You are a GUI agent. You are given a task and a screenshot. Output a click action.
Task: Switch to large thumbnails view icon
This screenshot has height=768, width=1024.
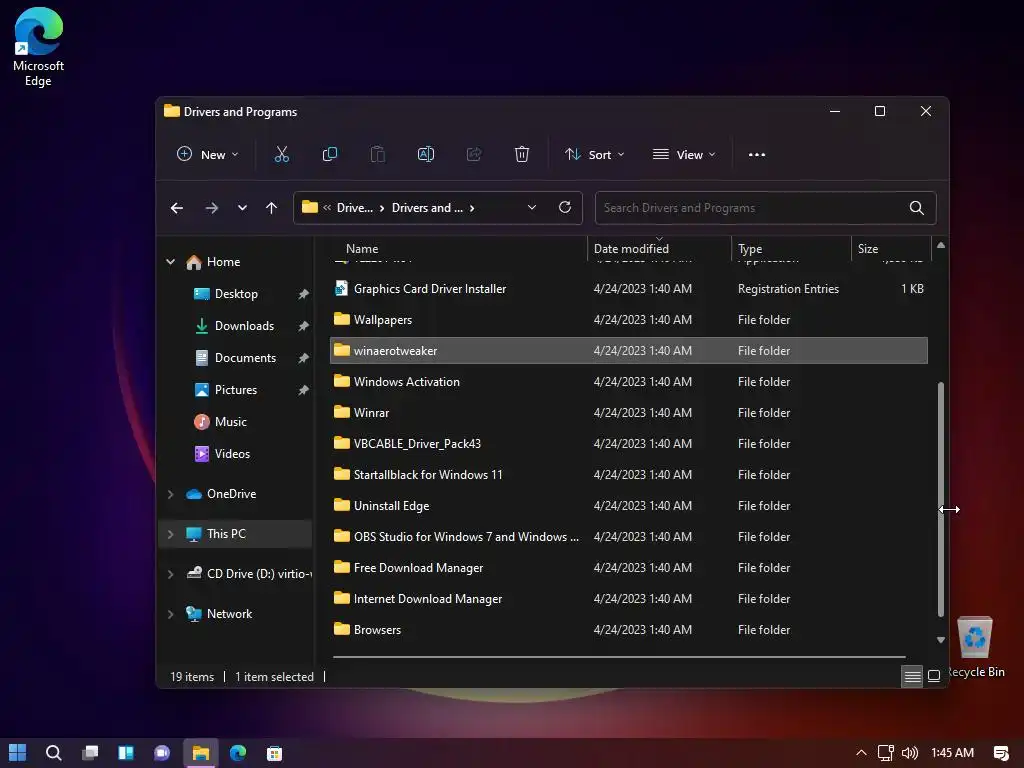pos(934,676)
